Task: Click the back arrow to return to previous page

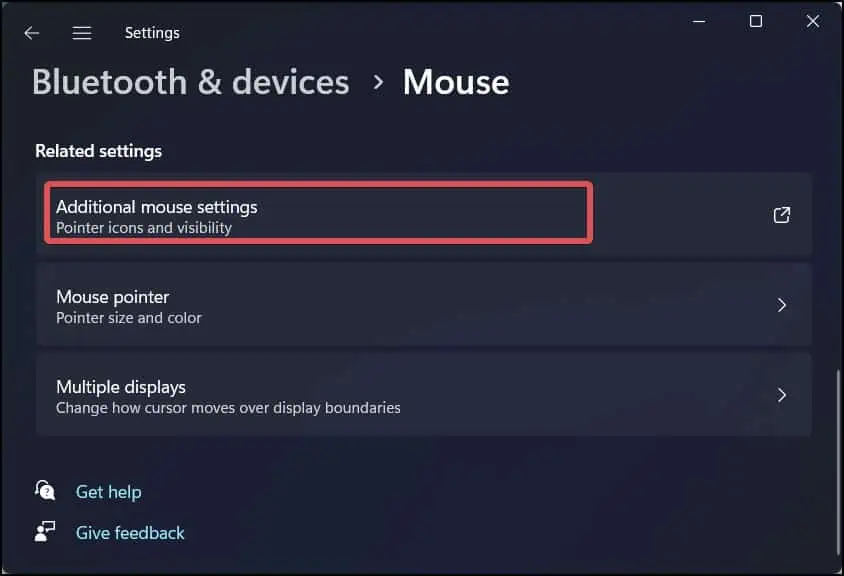Action: pyautogui.click(x=31, y=32)
